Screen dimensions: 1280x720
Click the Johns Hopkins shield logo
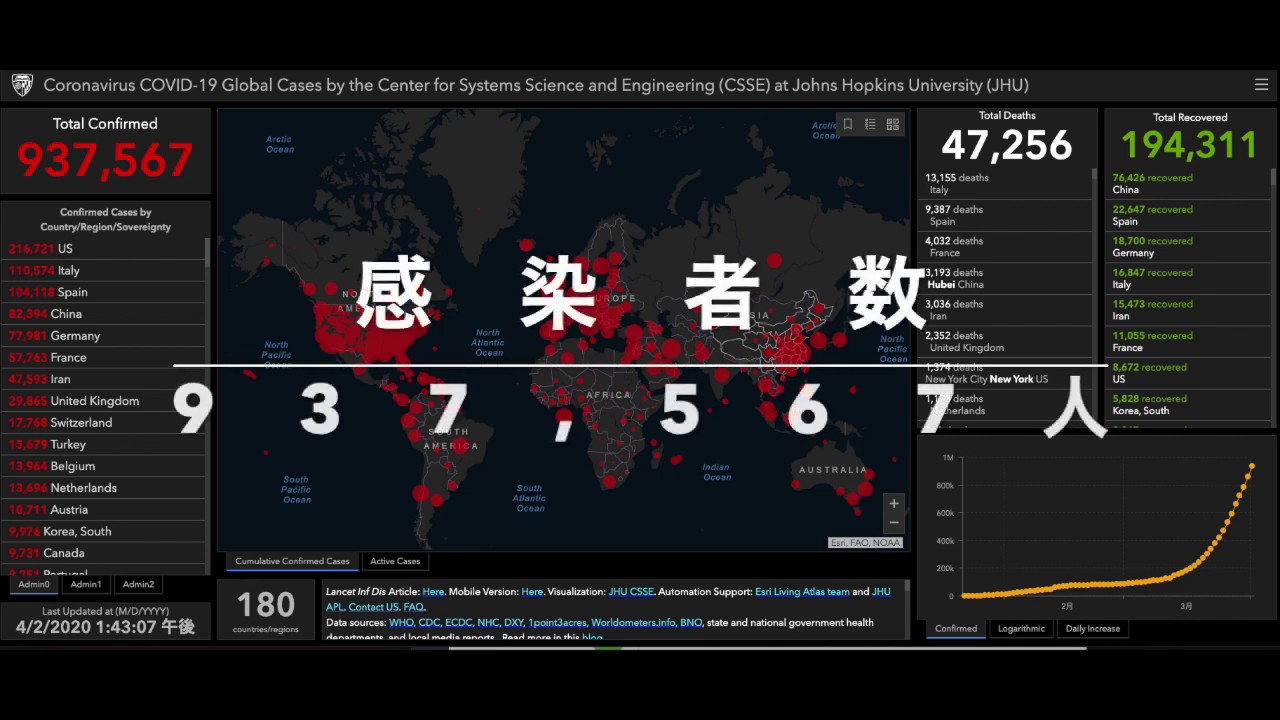[x=22, y=85]
